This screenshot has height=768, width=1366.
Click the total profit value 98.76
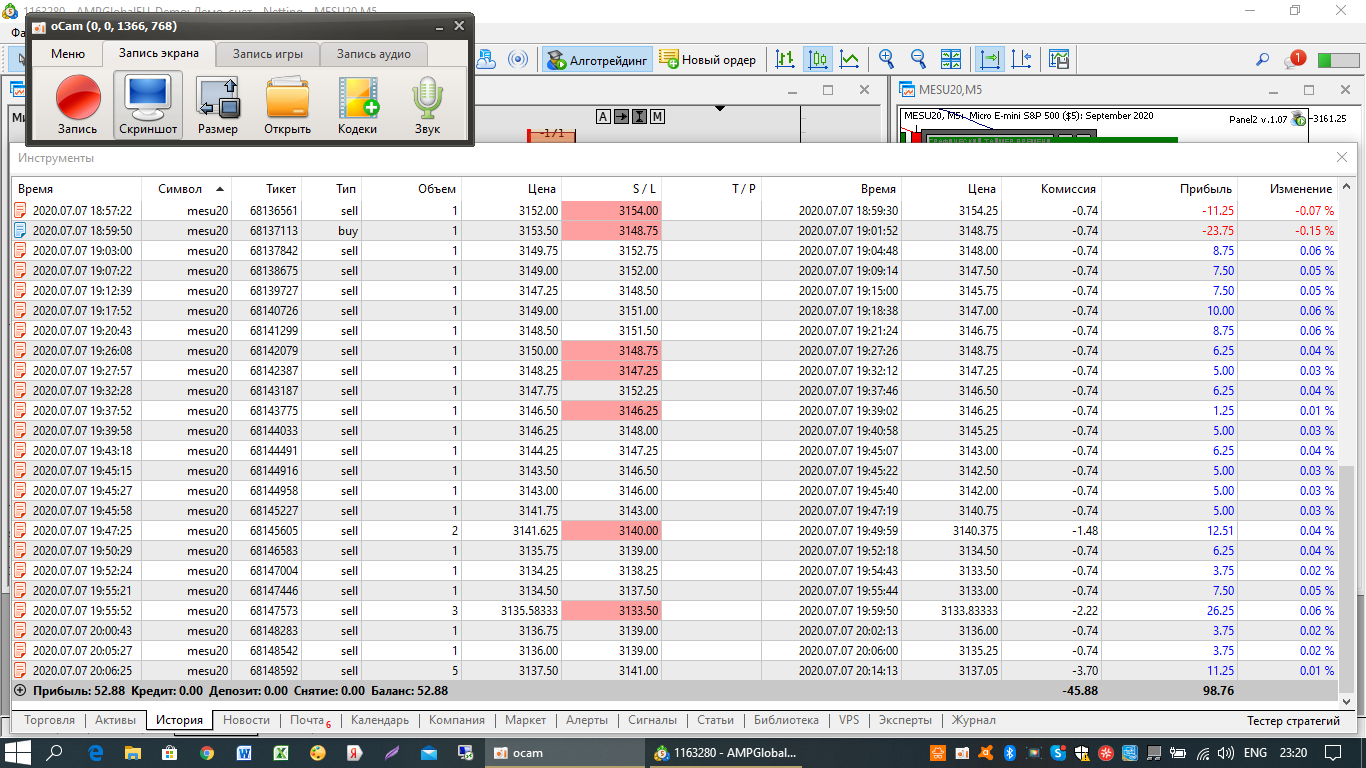1218,690
